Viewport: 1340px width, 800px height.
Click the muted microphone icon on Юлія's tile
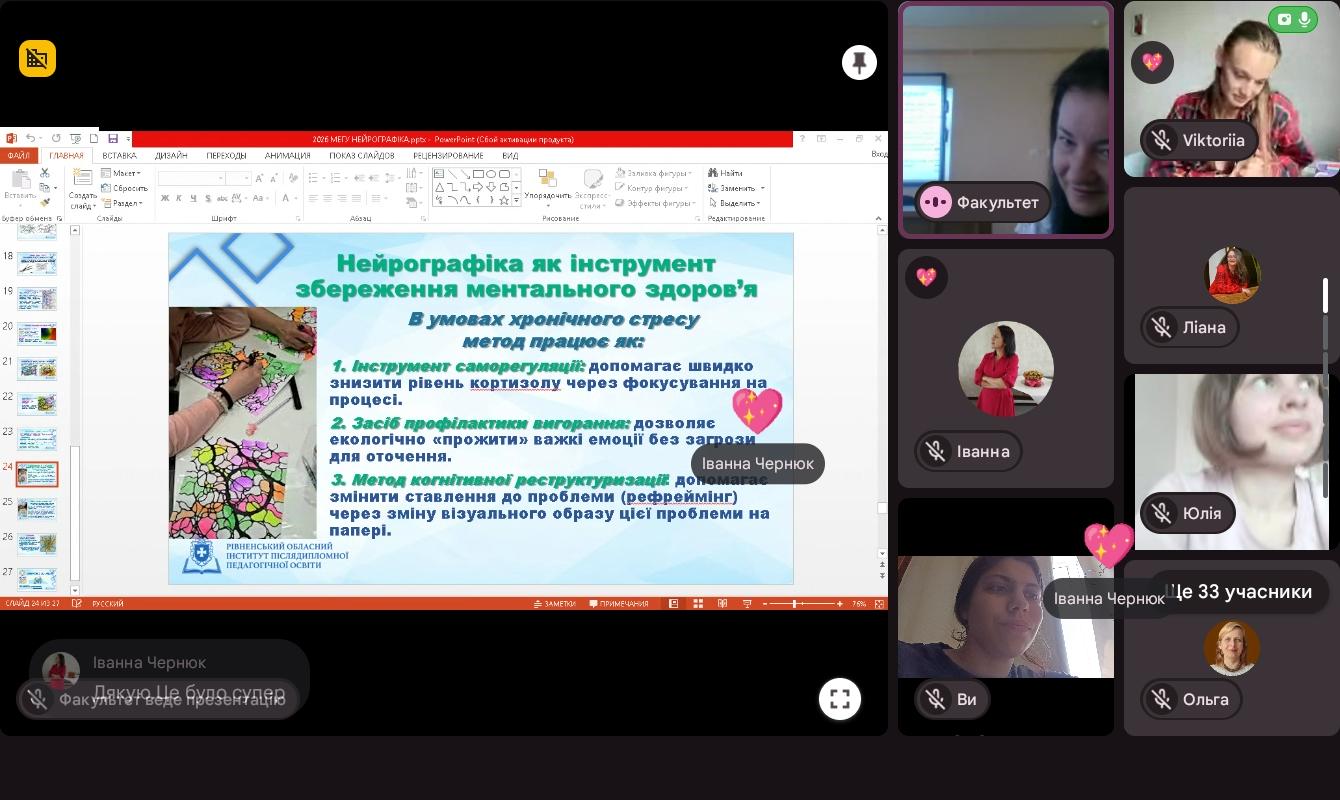[1161, 513]
